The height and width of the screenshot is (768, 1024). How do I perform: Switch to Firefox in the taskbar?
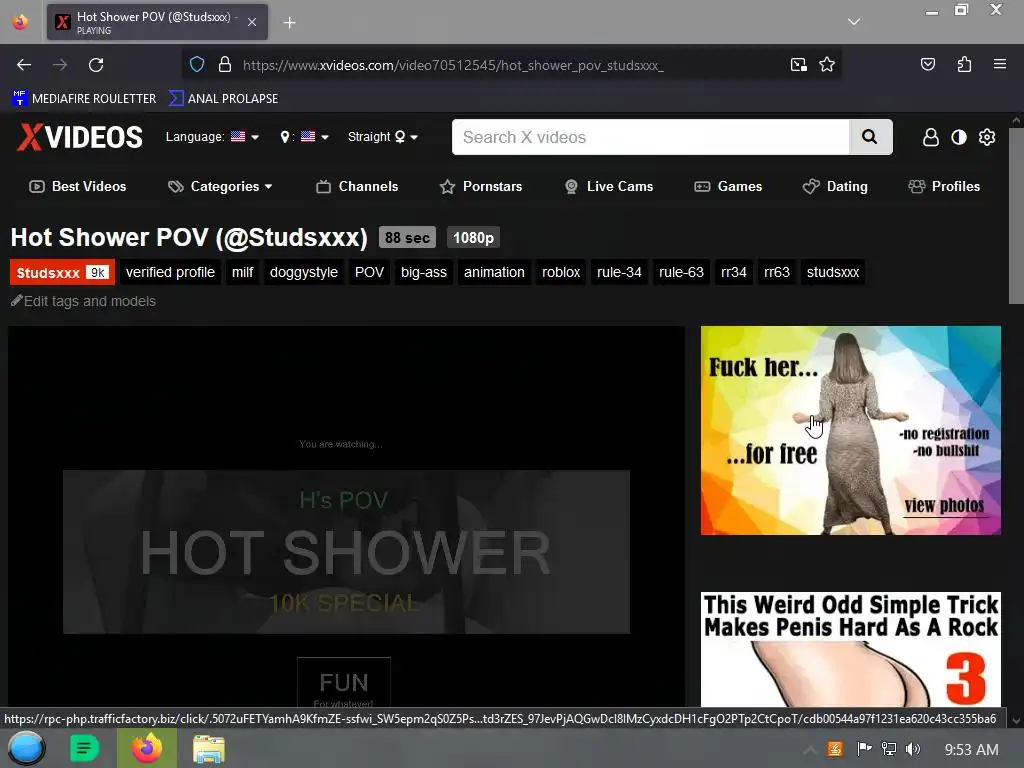(x=146, y=748)
